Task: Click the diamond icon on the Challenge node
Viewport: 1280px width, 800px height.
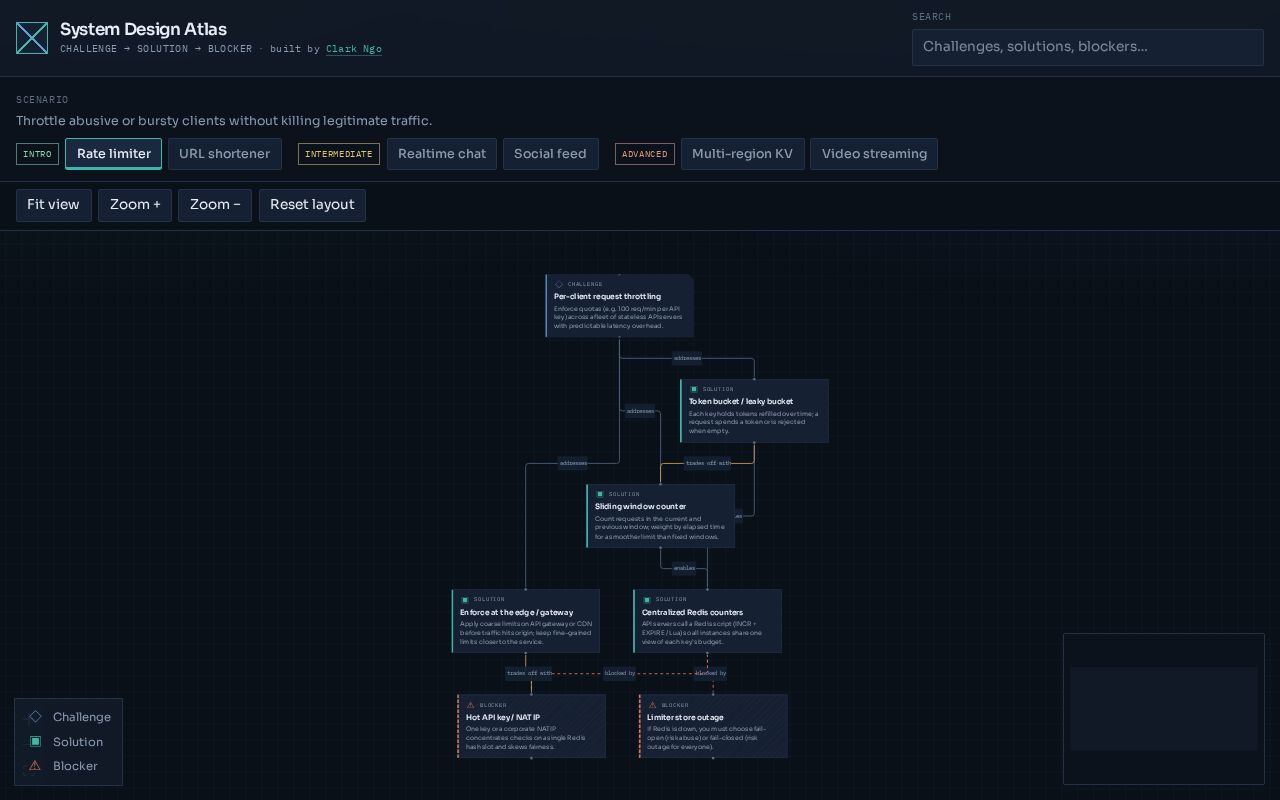Action: pyautogui.click(x=559, y=284)
